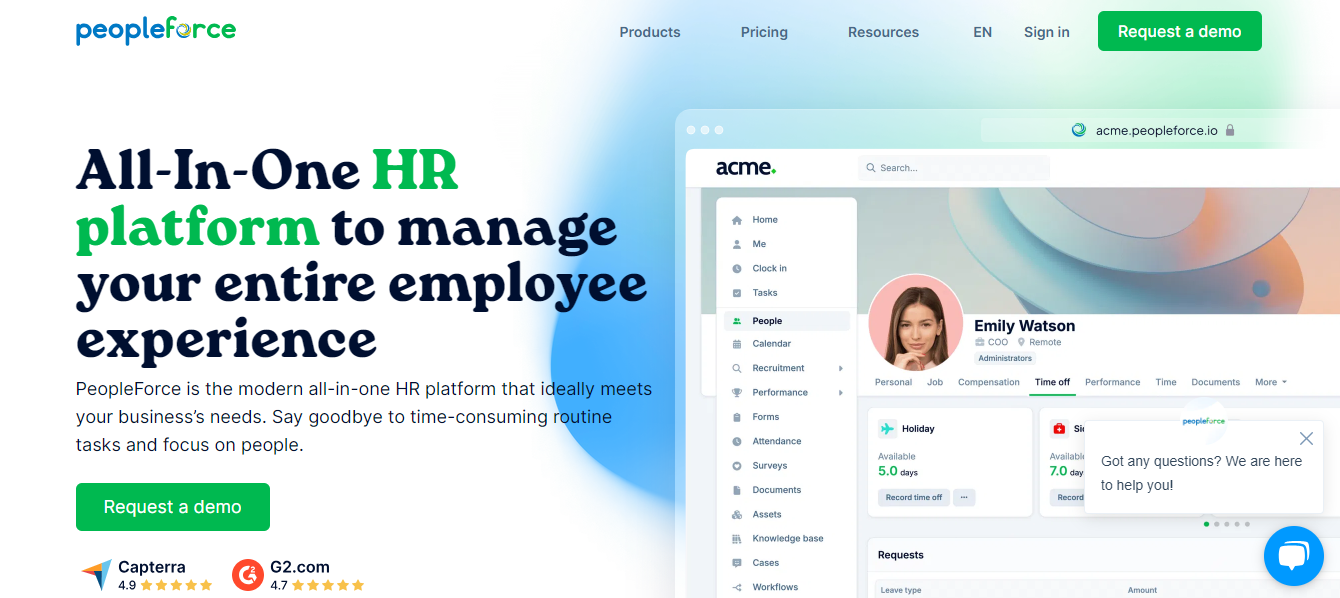The height and width of the screenshot is (598, 1340).
Task: Click the acme.peopleforce.io address bar
Action: (x=1155, y=130)
